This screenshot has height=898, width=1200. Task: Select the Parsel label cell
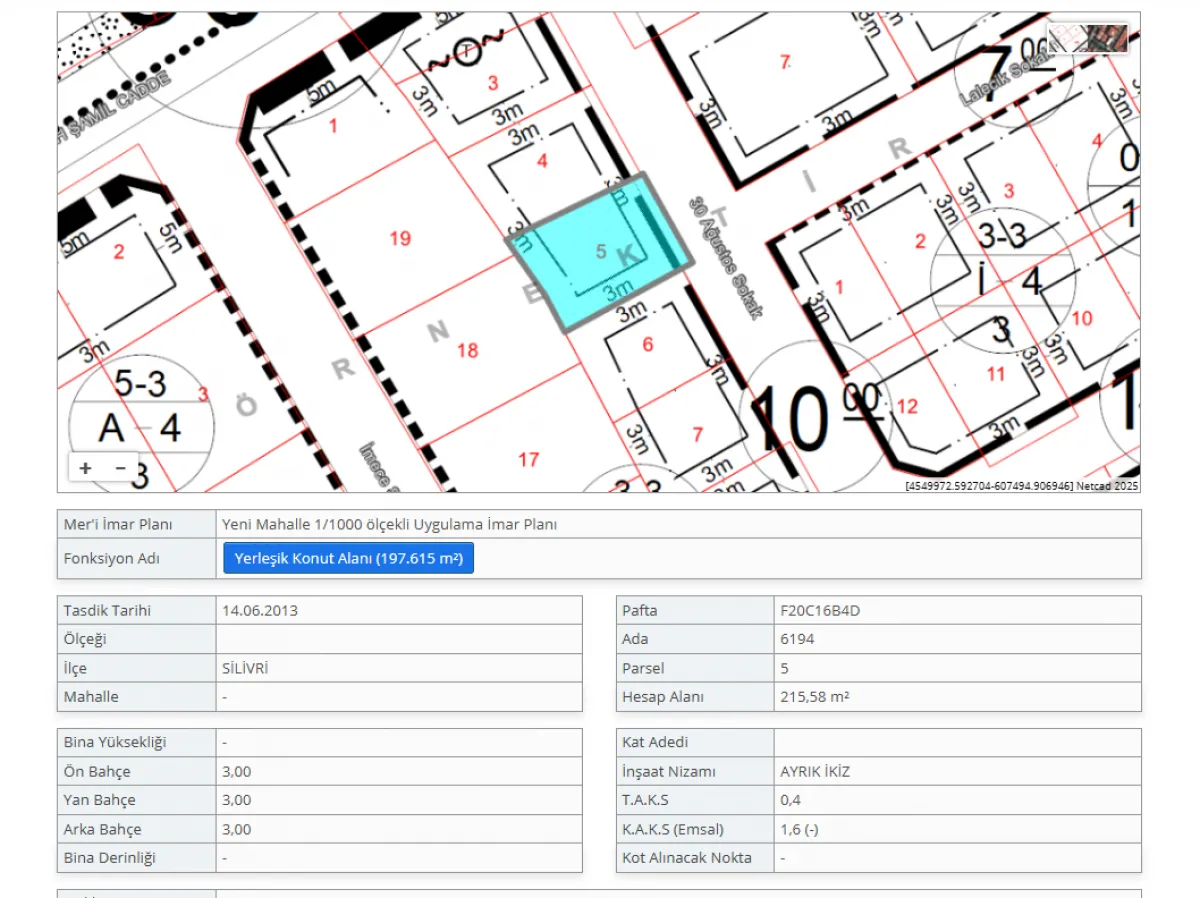click(695, 668)
